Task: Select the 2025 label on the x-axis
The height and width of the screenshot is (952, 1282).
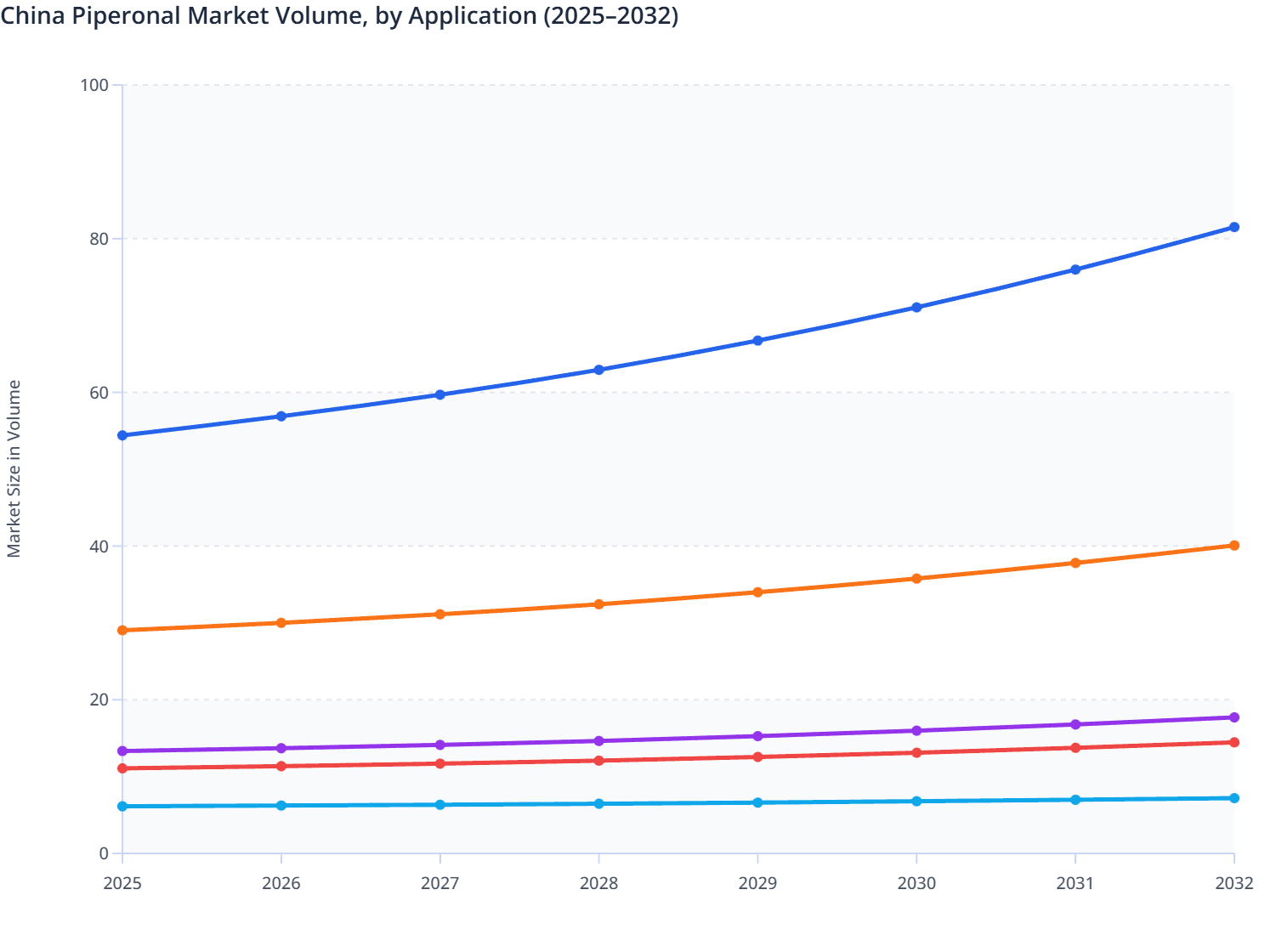Action: [122, 884]
